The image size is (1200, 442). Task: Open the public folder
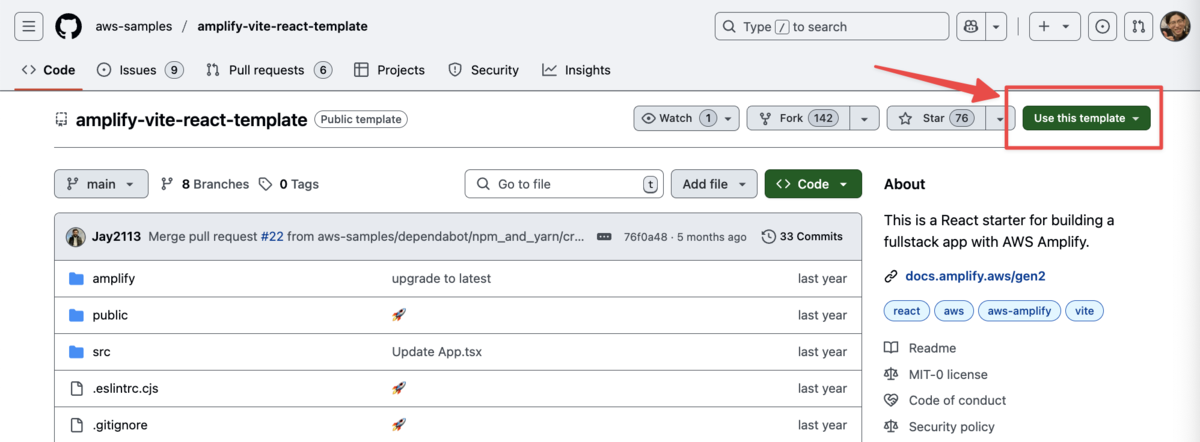[x=110, y=315]
